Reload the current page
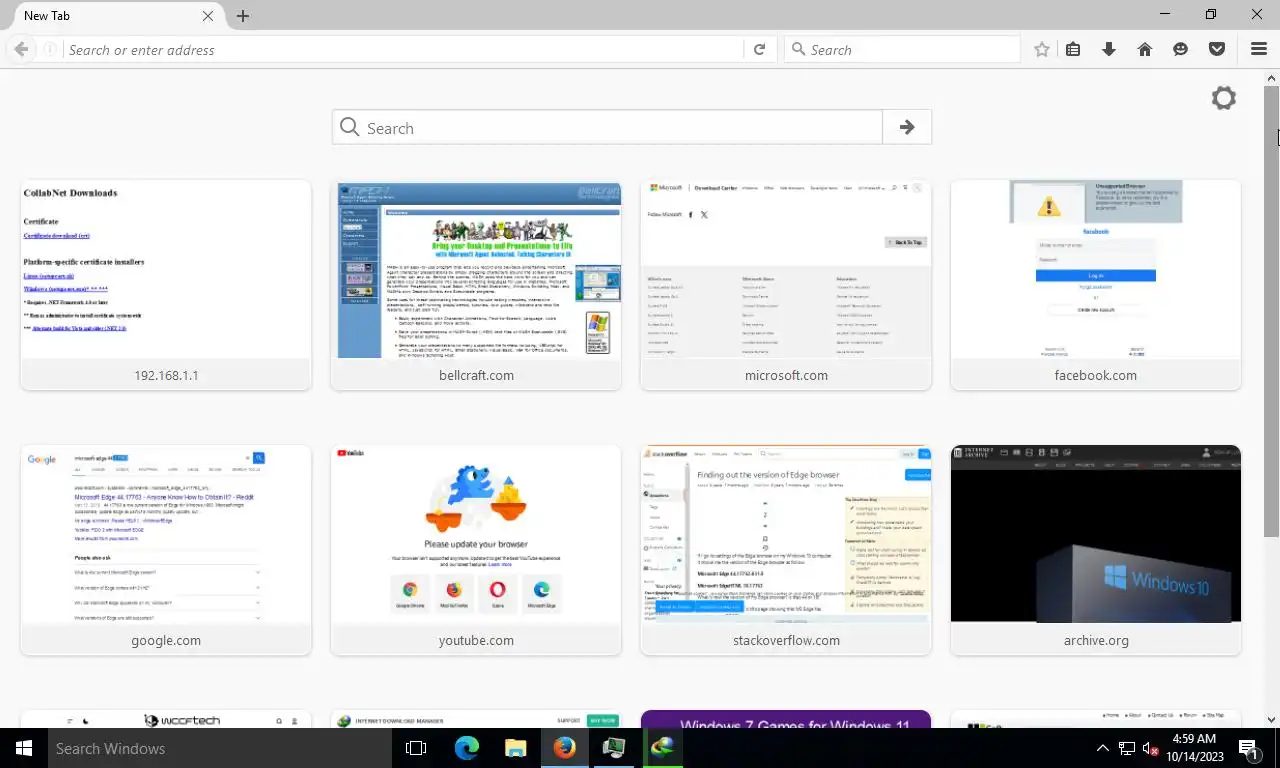1280x768 pixels. coord(759,50)
